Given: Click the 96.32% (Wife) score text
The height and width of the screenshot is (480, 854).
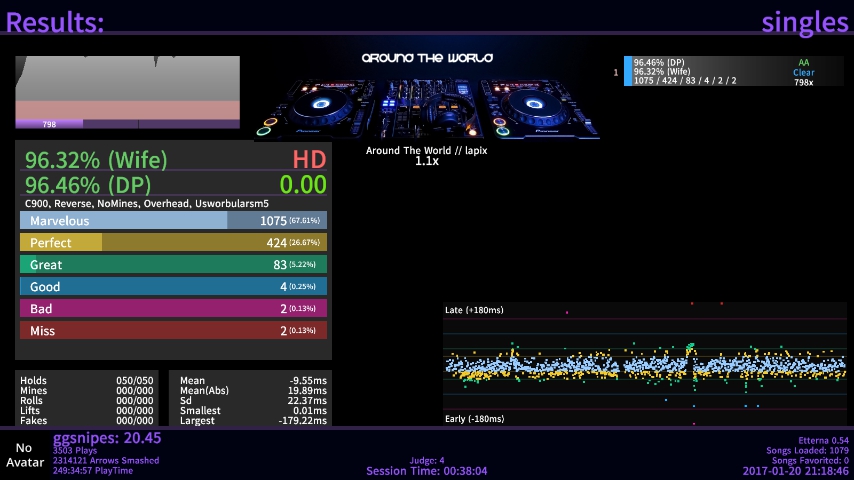Looking at the screenshot, I should pyautogui.click(x=96, y=160).
